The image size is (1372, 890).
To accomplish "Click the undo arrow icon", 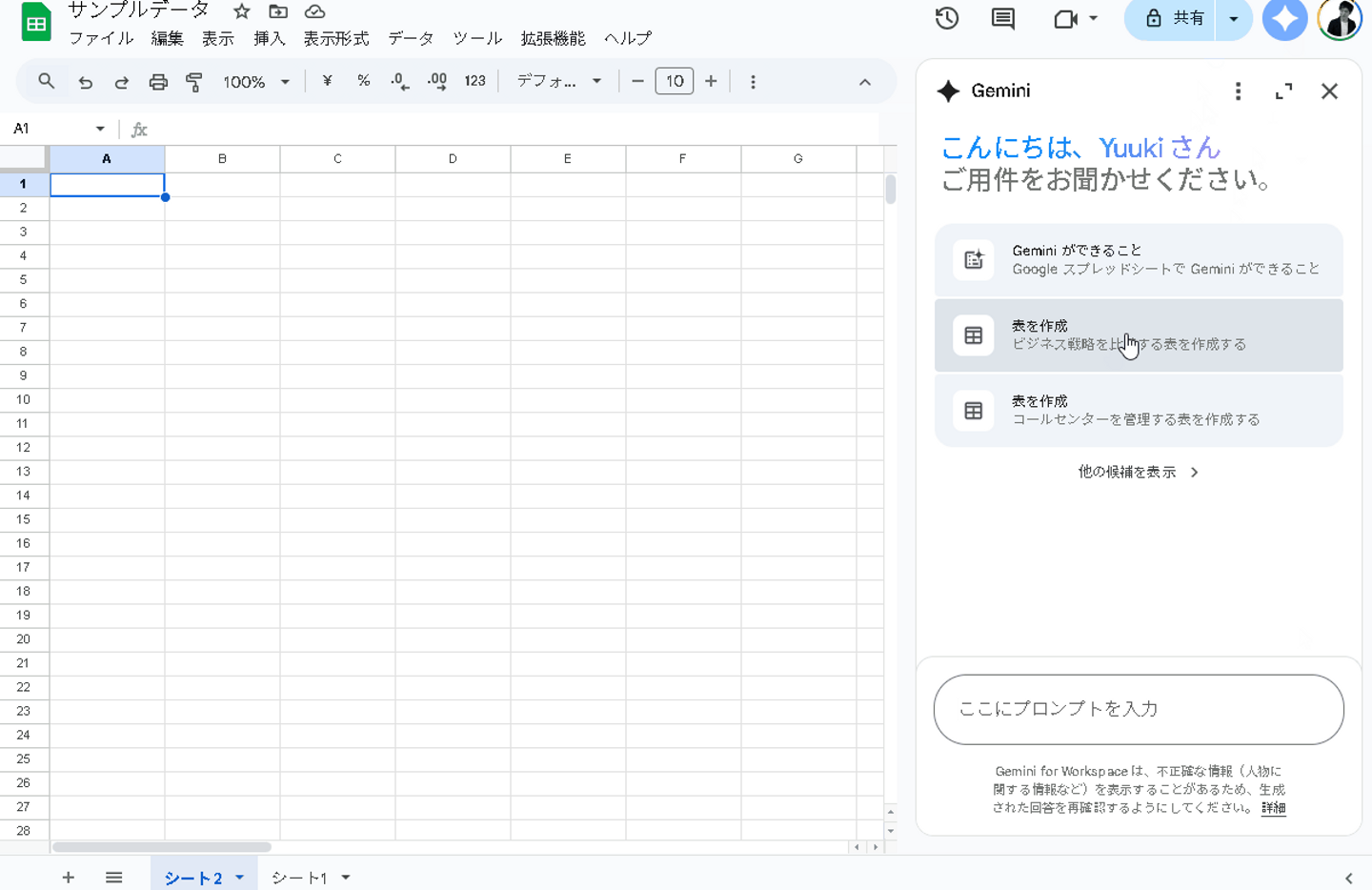I will tap(86, 82).
